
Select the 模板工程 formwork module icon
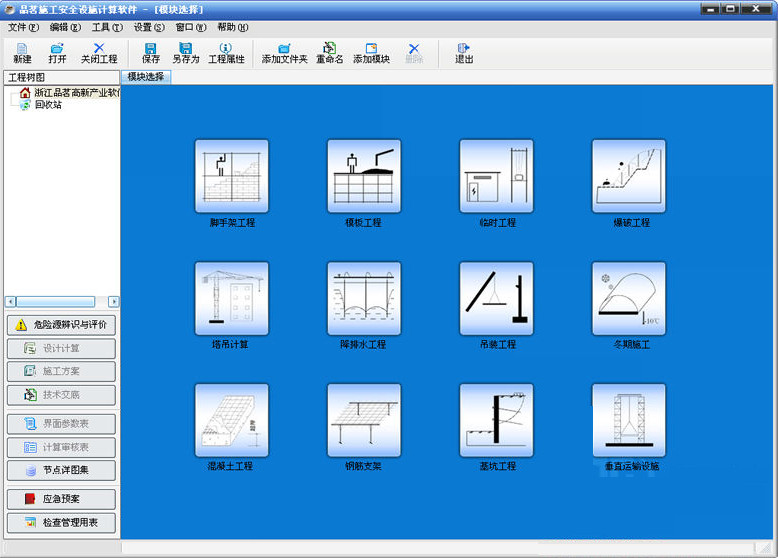[x=364, y=176]
